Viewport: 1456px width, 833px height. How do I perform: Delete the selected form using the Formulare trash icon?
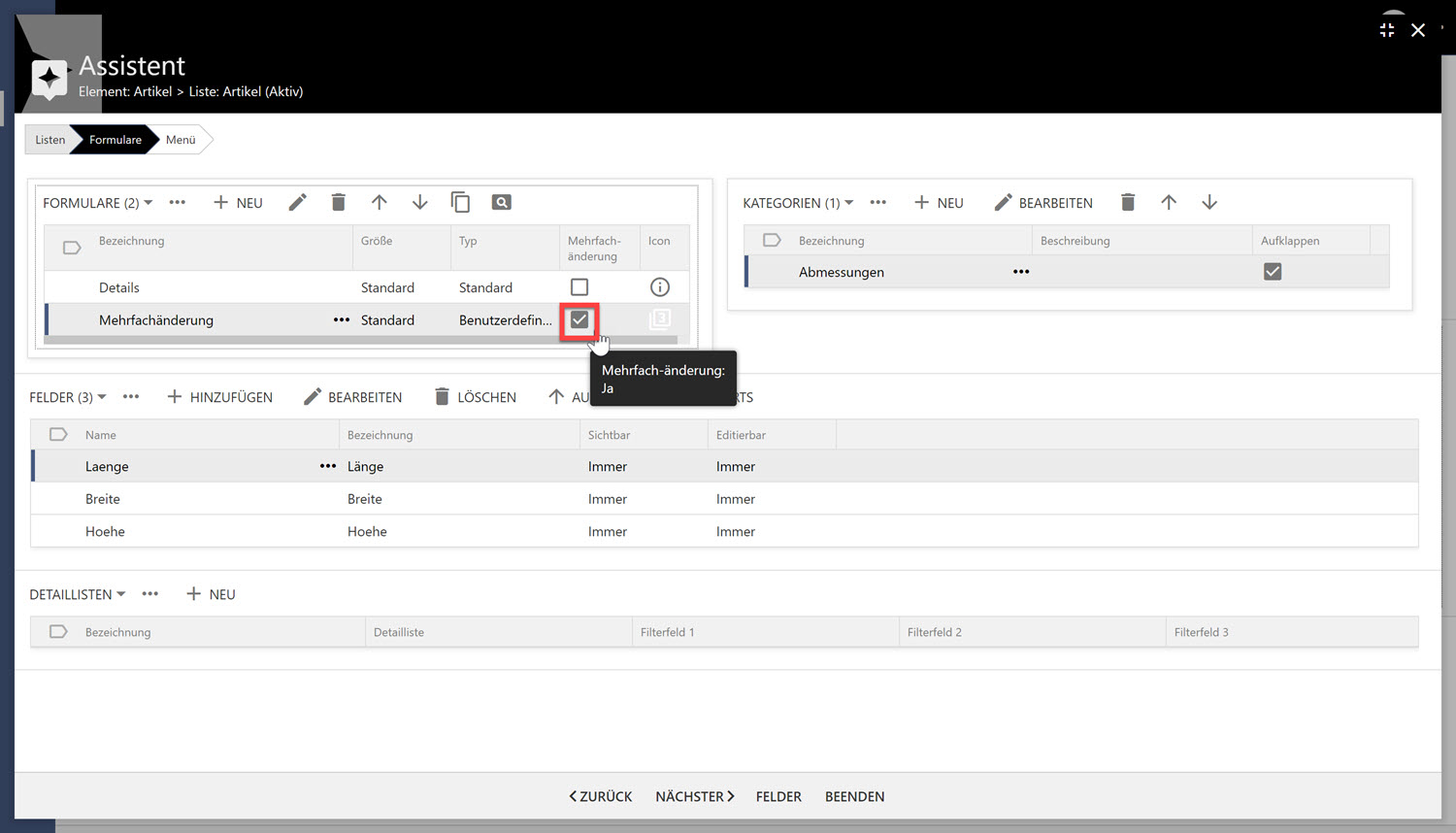point(338,202)
